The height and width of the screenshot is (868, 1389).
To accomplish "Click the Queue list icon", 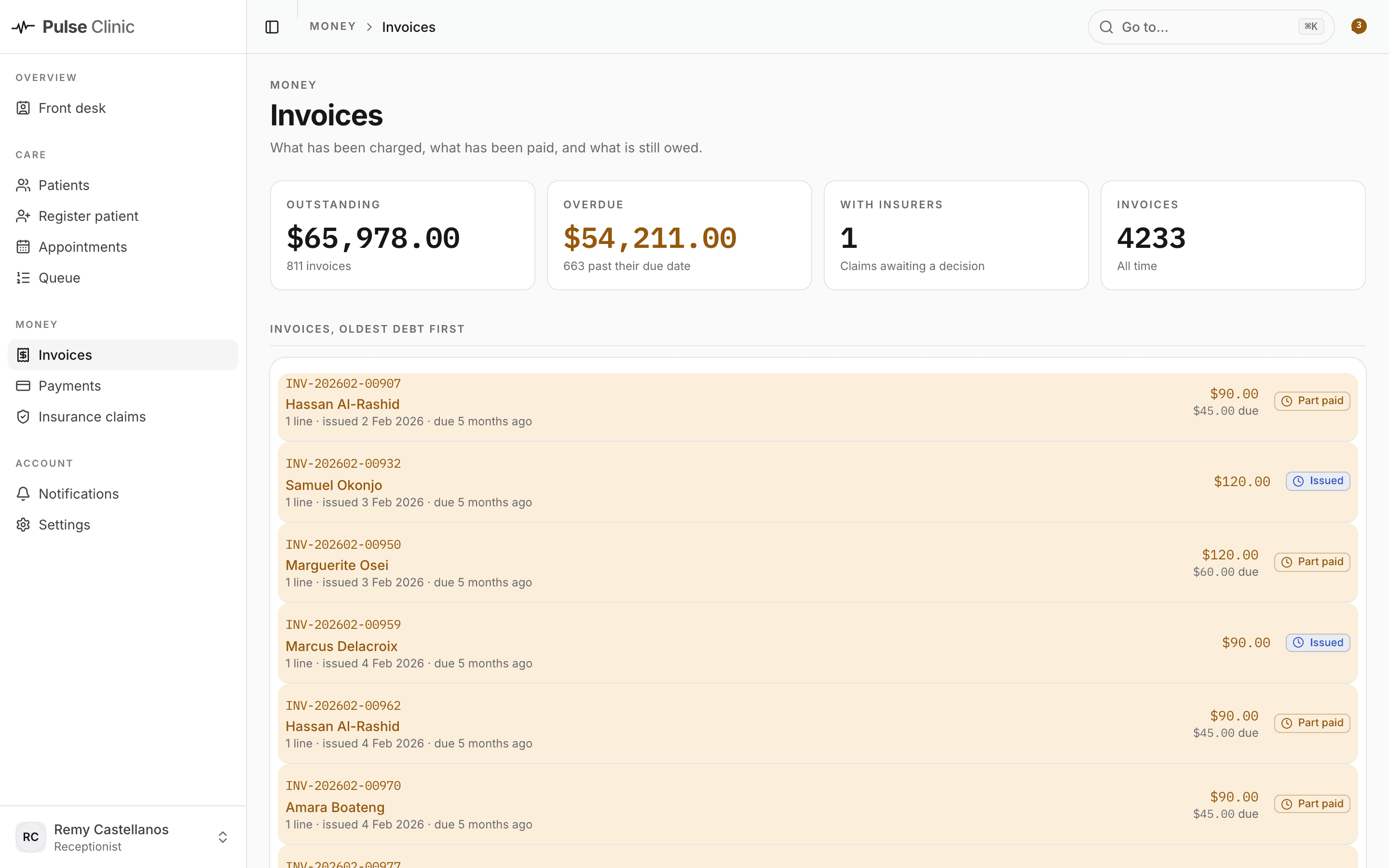I will pyautogui.click(x=23, y=278).
